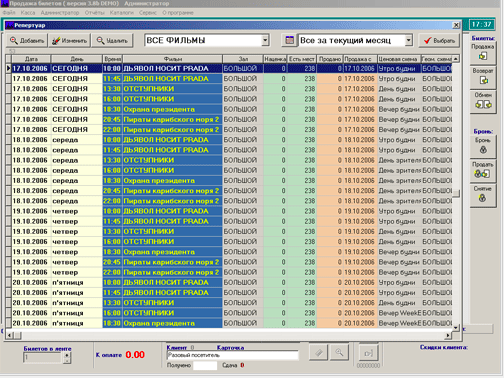The height and width of the screenshot is (378, 504).
Task: Select 19.10.2006 13:30 ОТСТУПНИКИ row
Action: pos(232,232)
